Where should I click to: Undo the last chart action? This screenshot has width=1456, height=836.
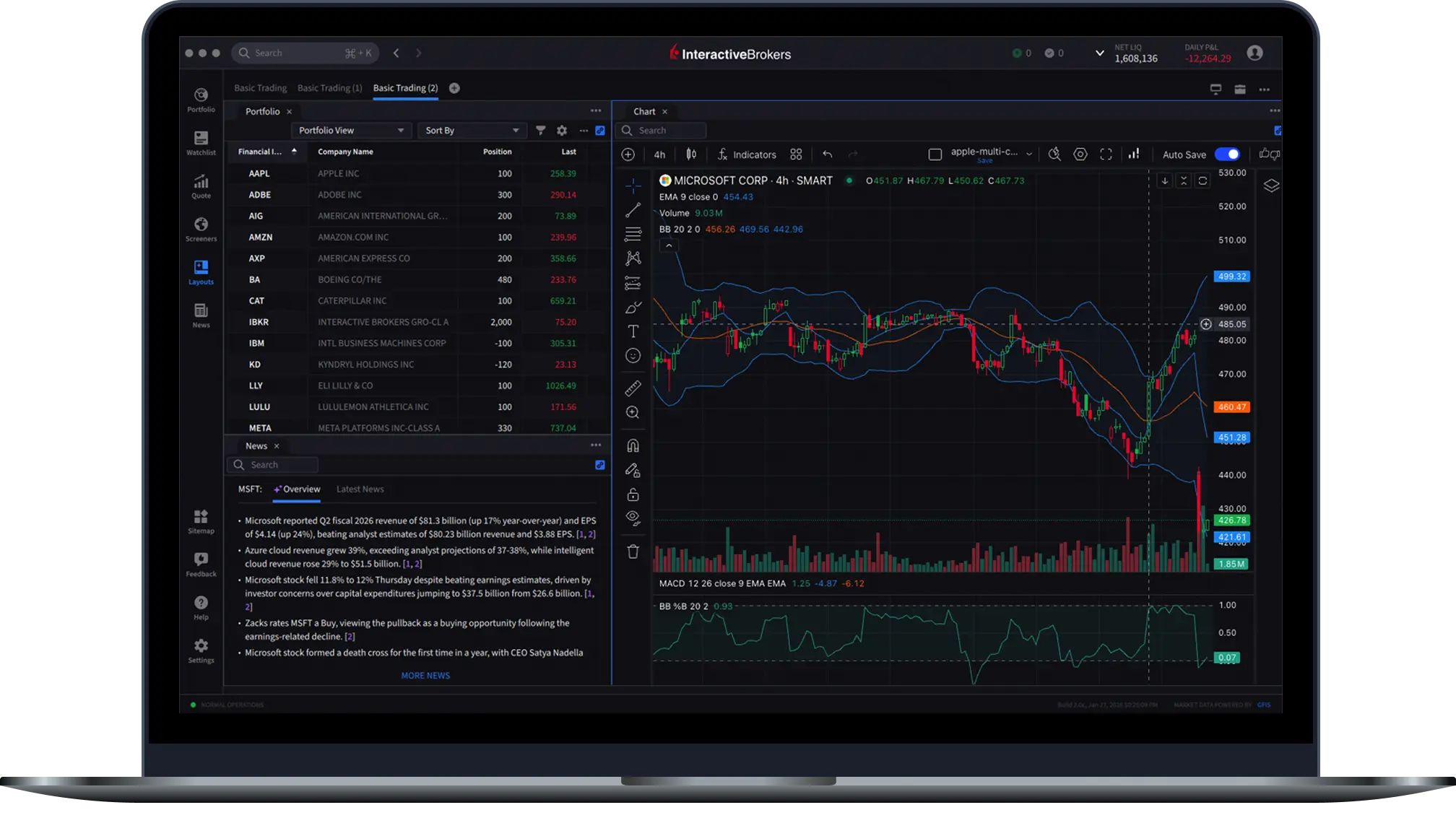(828, 154)
